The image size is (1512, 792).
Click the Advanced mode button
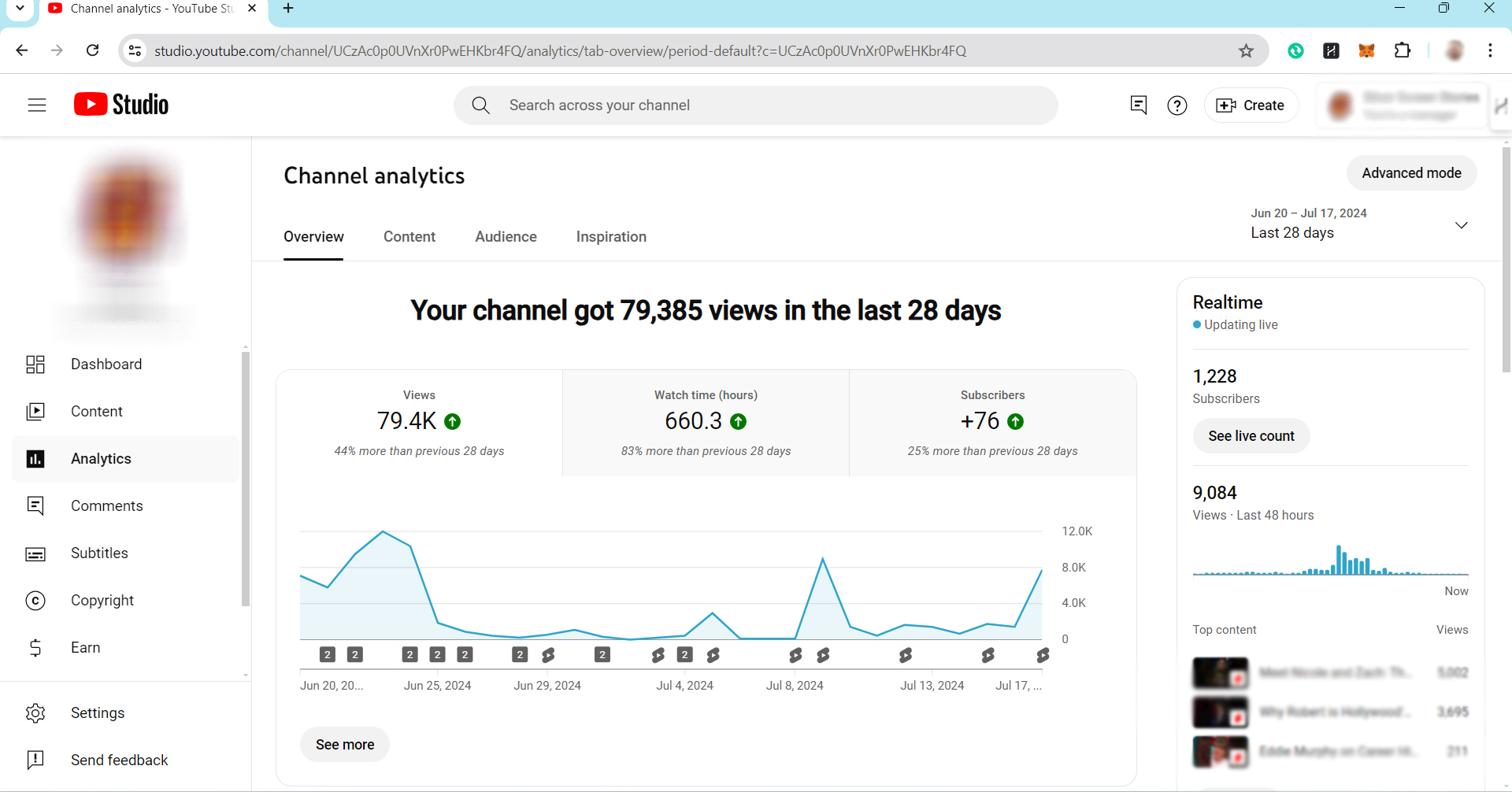tap(1411, 173)
